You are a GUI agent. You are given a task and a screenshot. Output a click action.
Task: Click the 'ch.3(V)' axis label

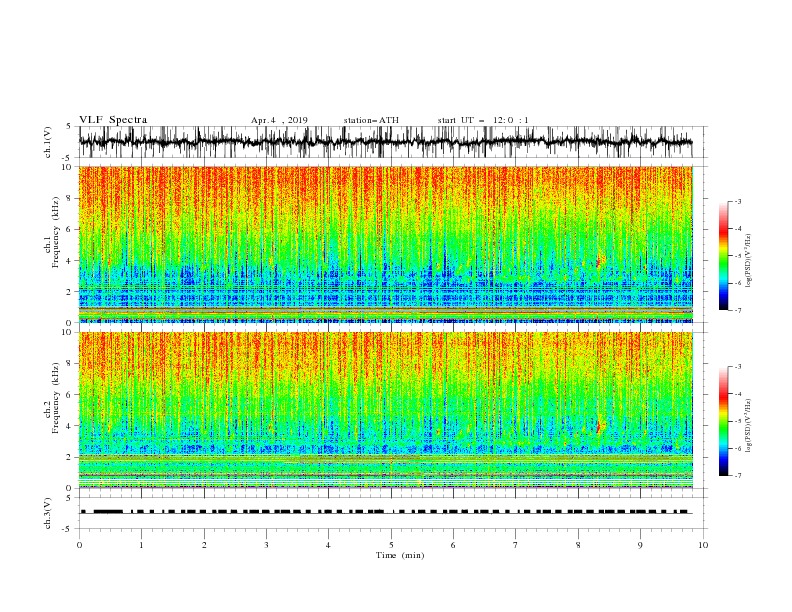coord(48,513)
